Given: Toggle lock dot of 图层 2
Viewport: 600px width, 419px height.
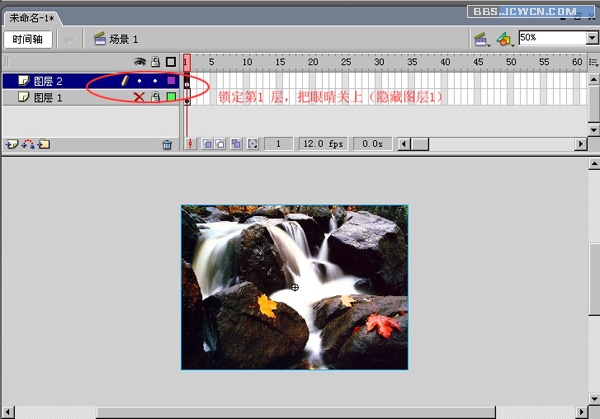Looking at the screenshot, I should point(155,81).
